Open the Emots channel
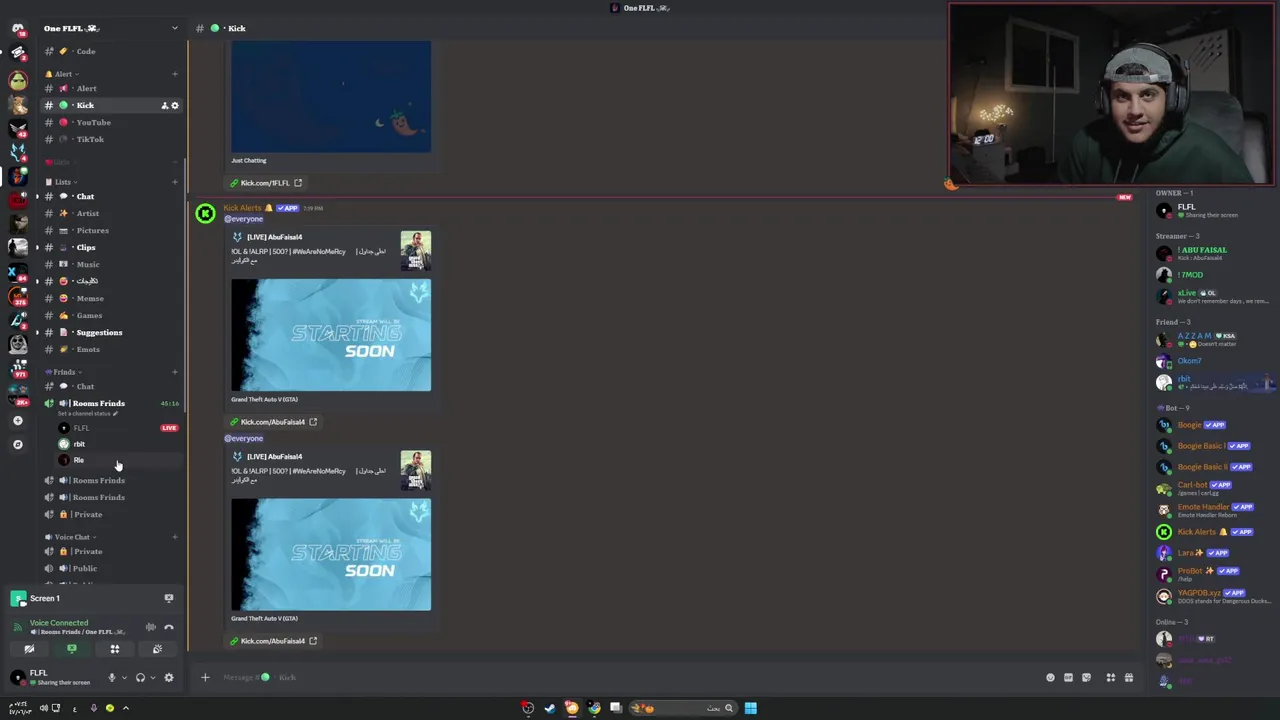 pyautogui.click(x=110, y=349)
